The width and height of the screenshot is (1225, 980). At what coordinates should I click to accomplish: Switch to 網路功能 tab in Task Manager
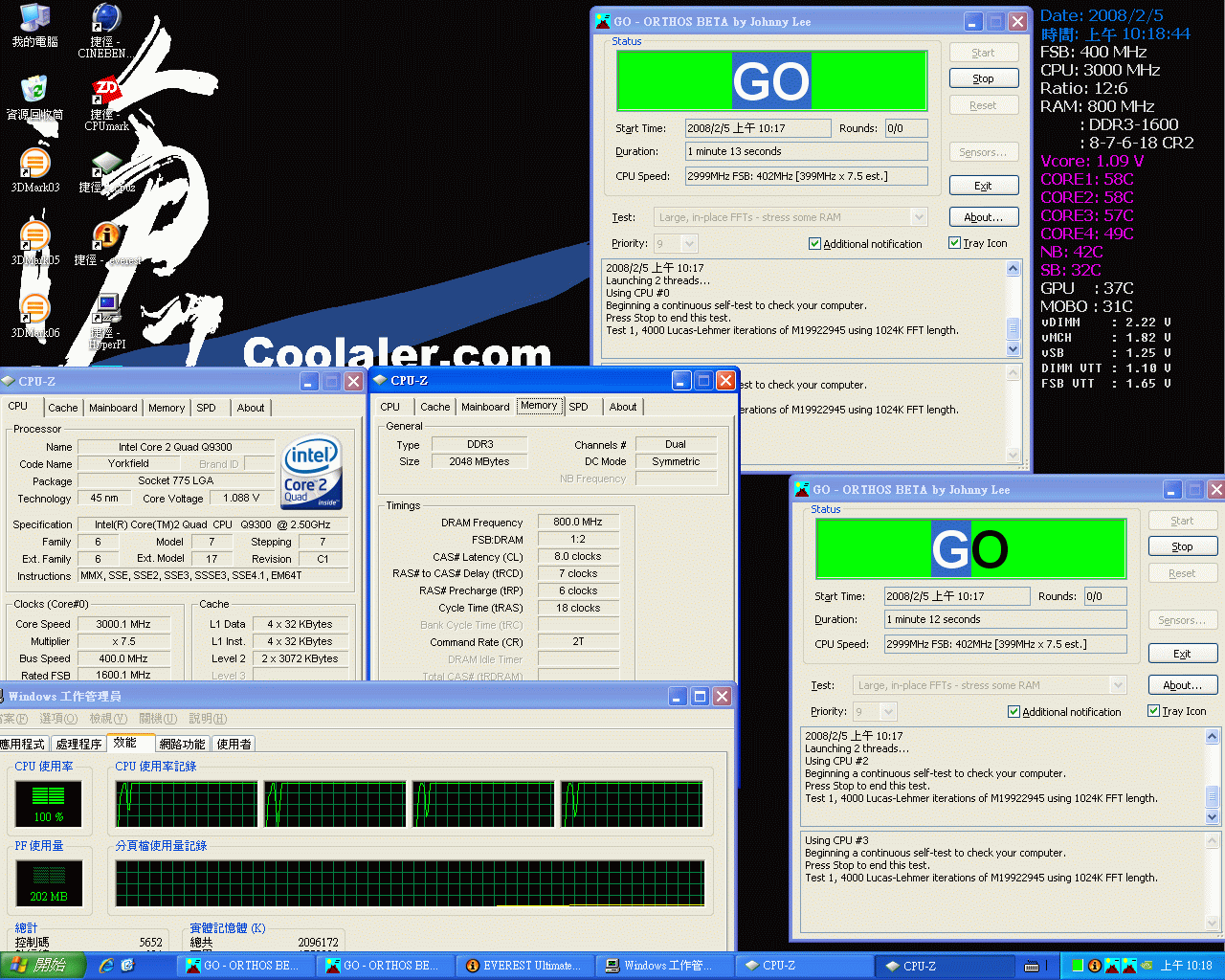[x=182, y=745]
